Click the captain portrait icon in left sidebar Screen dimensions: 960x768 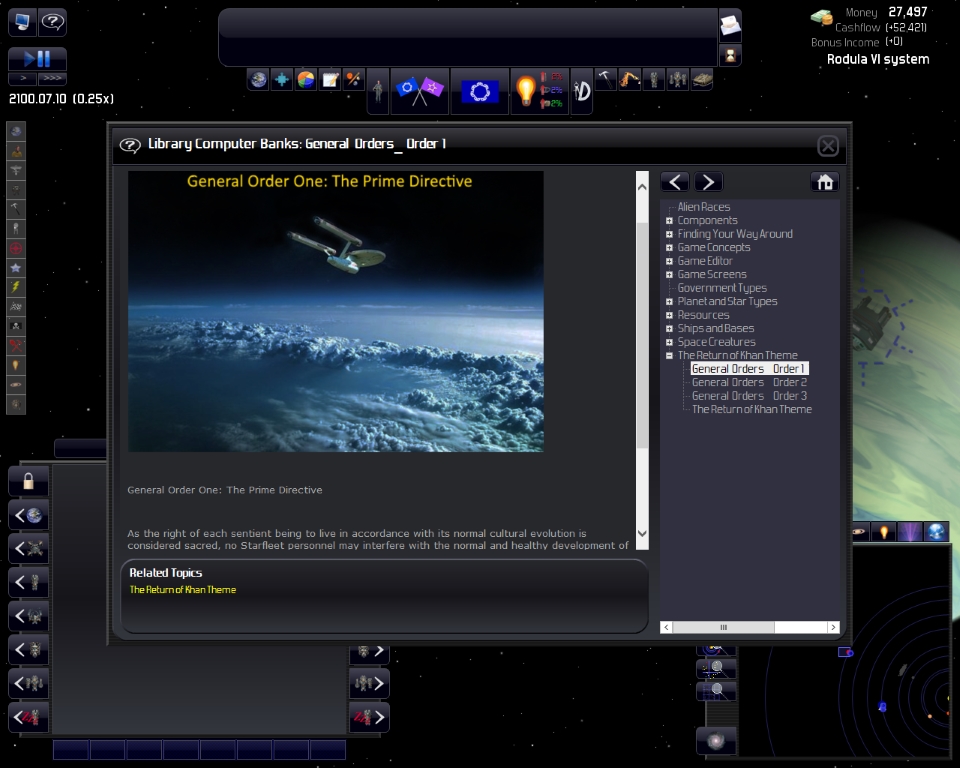[16, 150]
